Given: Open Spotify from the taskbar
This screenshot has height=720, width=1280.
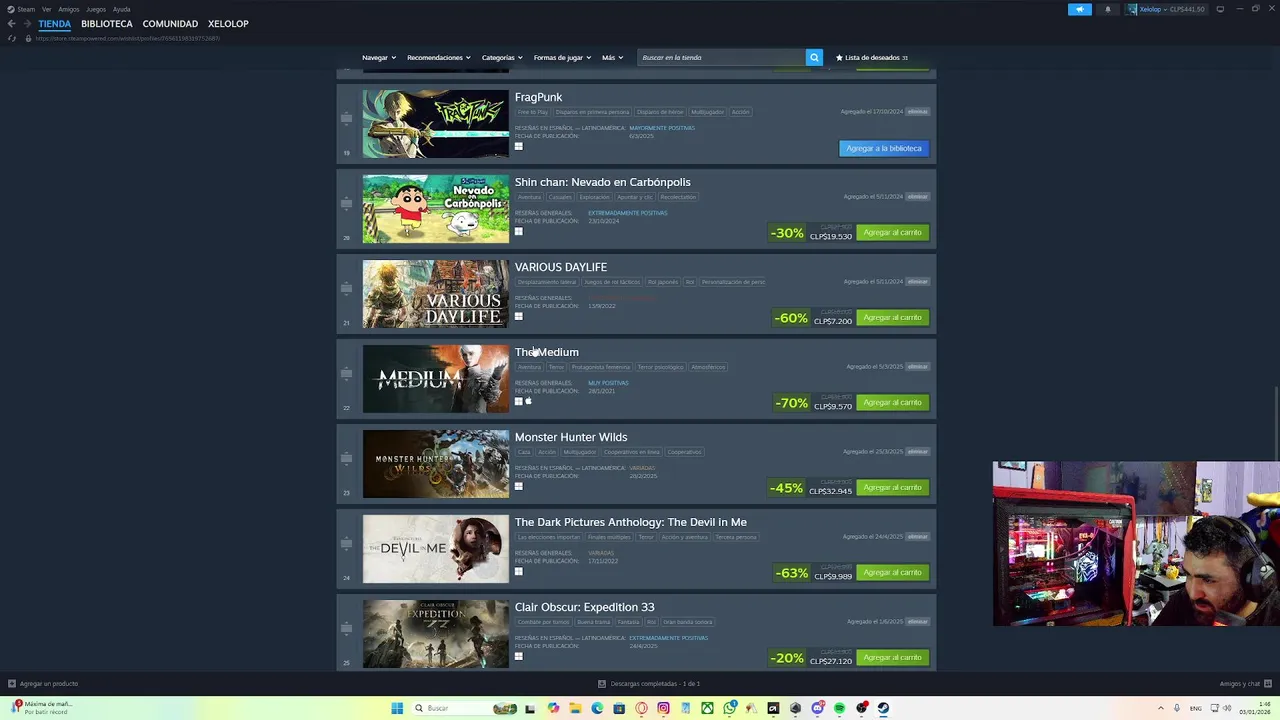Looking at the screenshot, I should 839,708.
